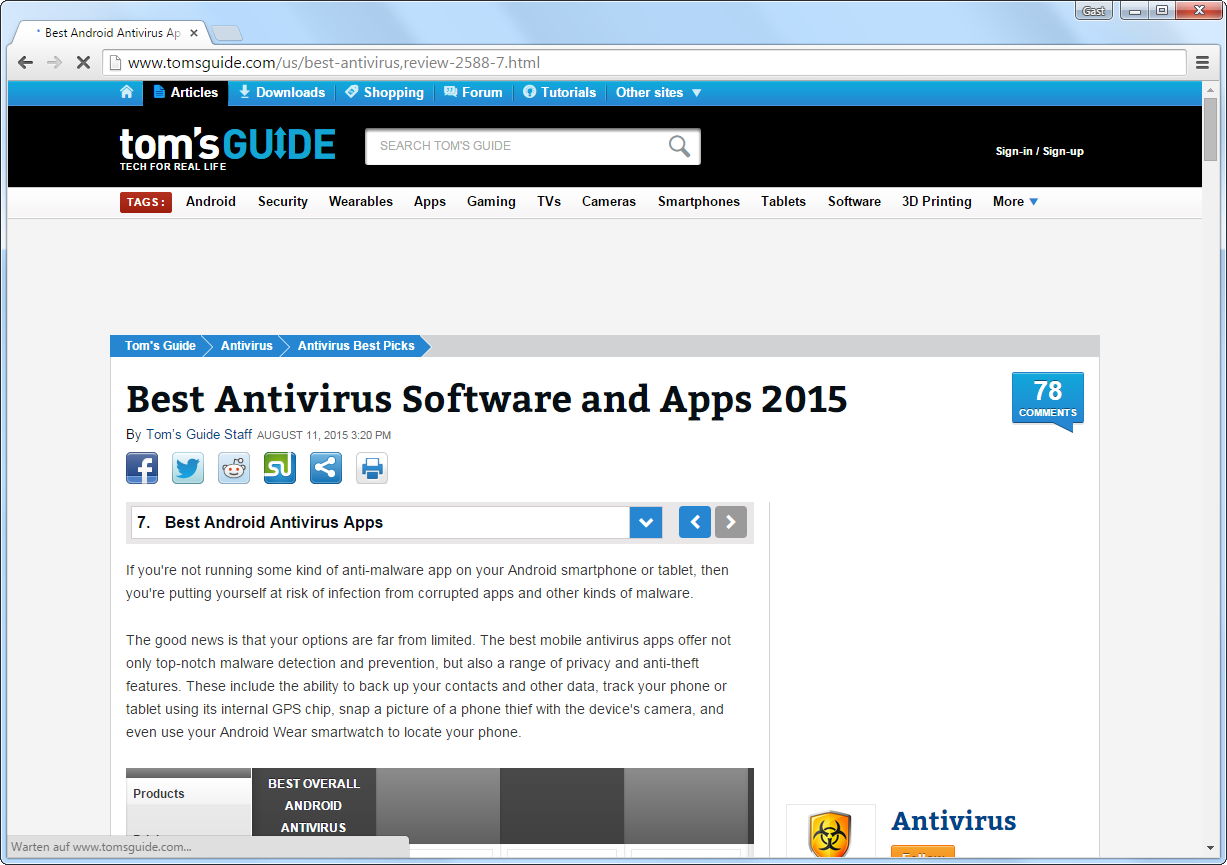This screenshot has height=865, width=1227.
Task: Click the StumbleUpon share icon
Action: [280, 468]
